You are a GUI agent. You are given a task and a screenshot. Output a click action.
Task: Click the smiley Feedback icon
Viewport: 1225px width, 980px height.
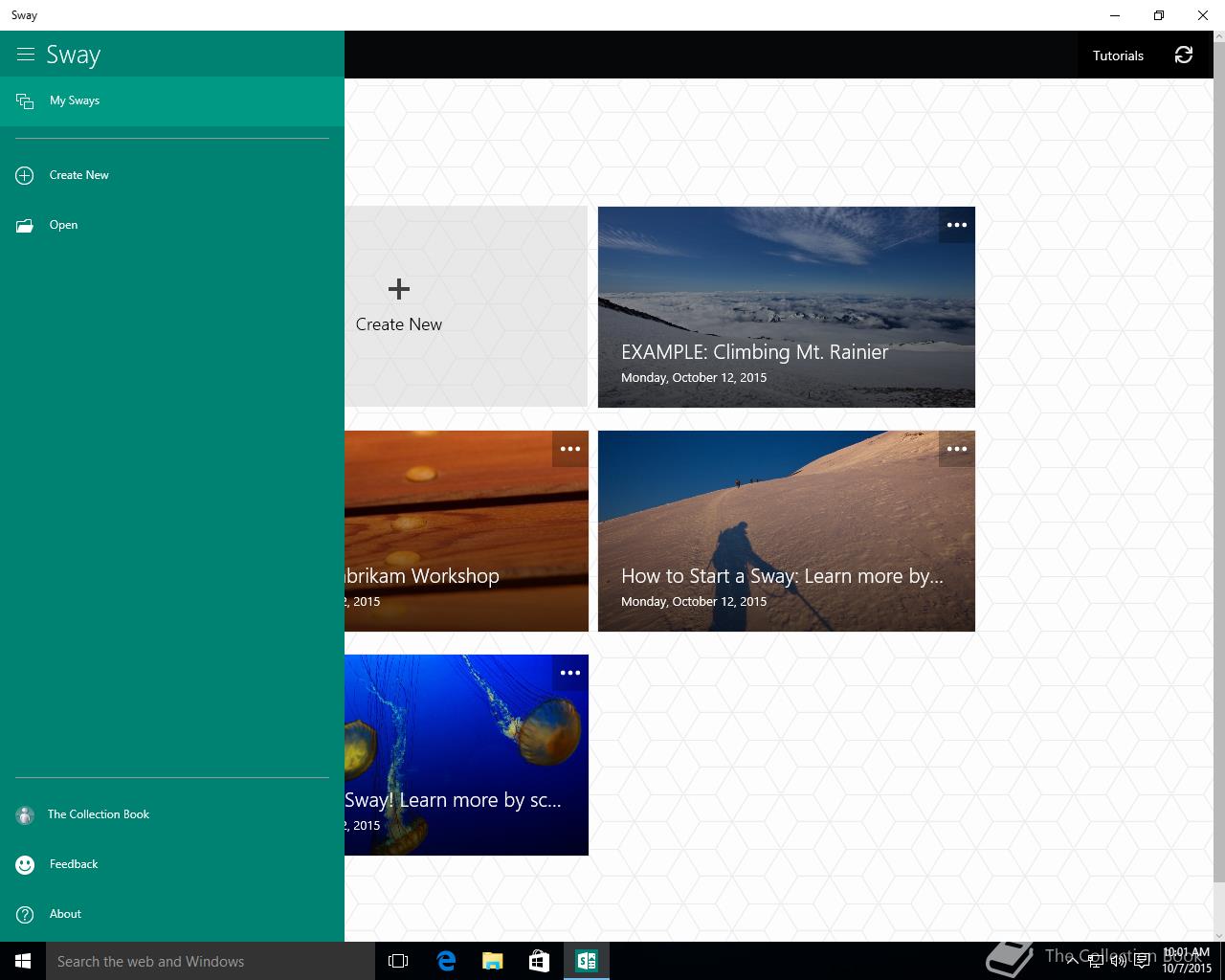tap(25, 865)
